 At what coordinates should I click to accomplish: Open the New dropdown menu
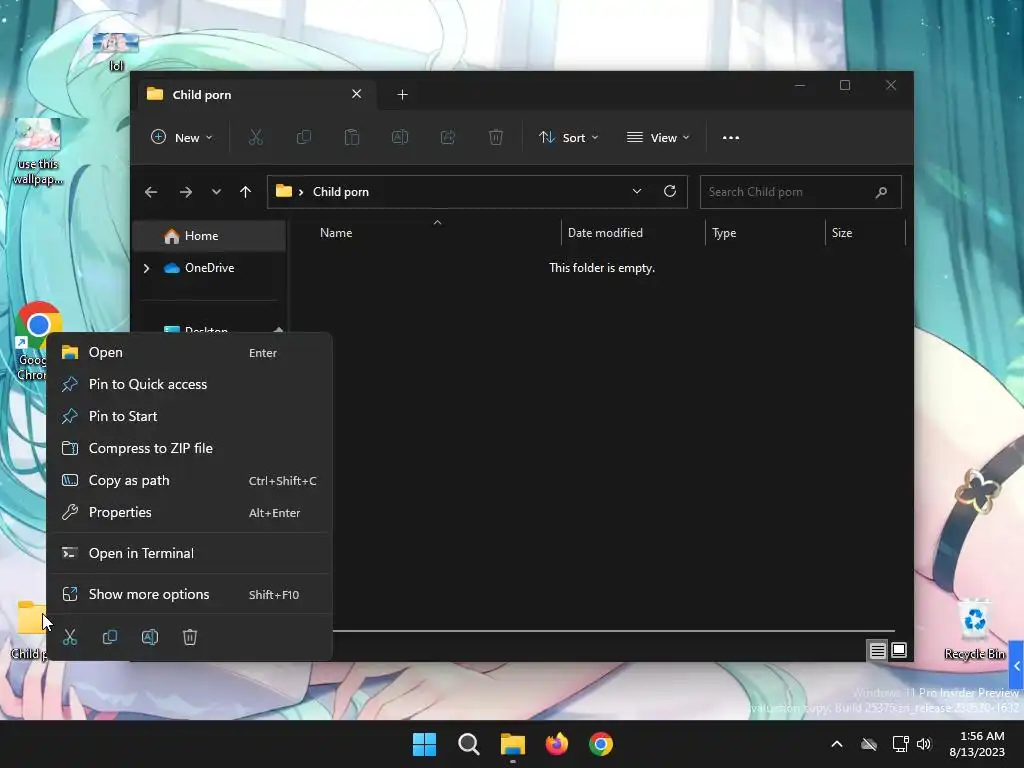point(182,138)
